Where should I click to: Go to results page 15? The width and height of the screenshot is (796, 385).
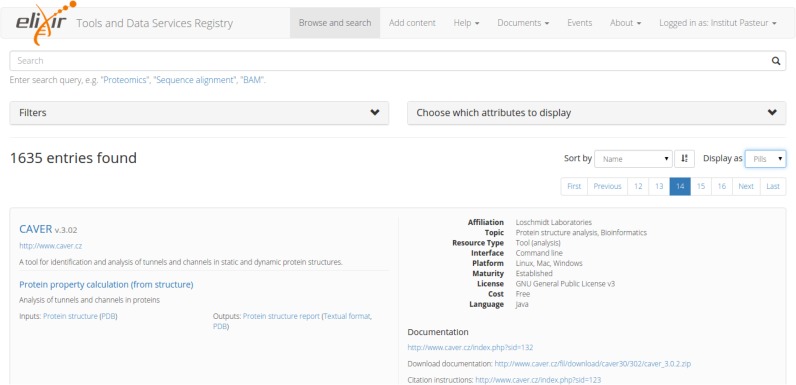701,186
